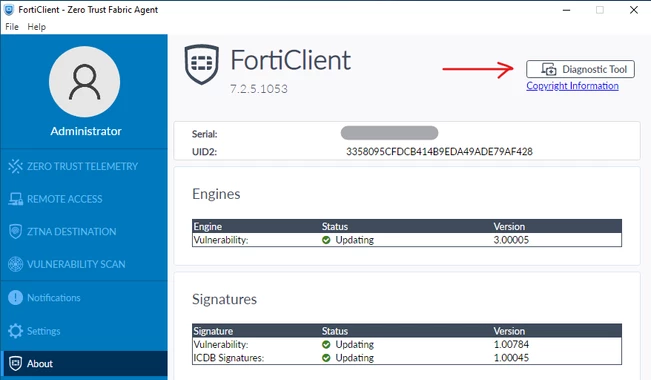Click the FortiClient shield logo

[x=202, y=64]
